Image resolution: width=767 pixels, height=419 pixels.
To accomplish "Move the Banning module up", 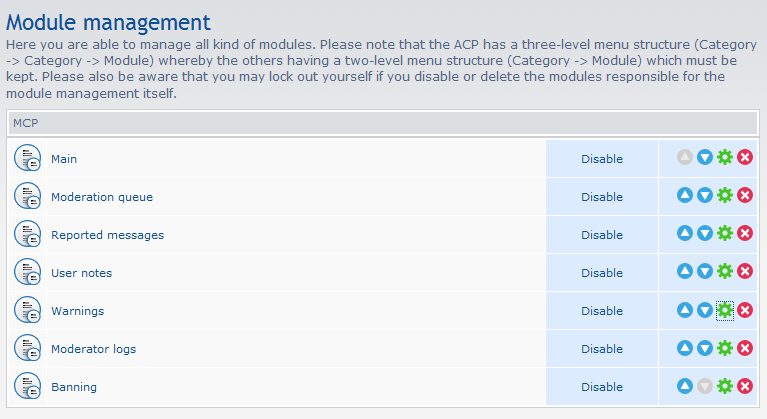I will 685,387.
